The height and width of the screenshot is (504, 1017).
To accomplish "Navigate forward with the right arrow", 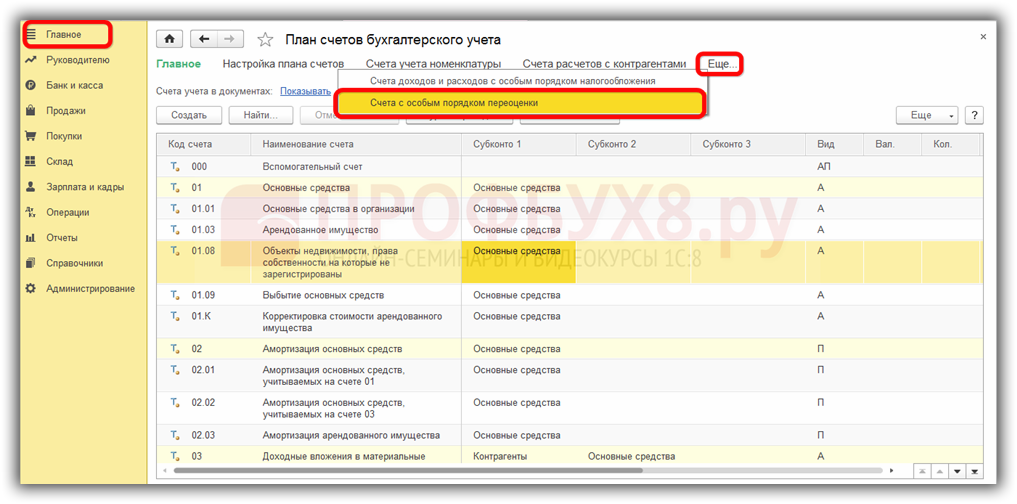I will [230, 39].
